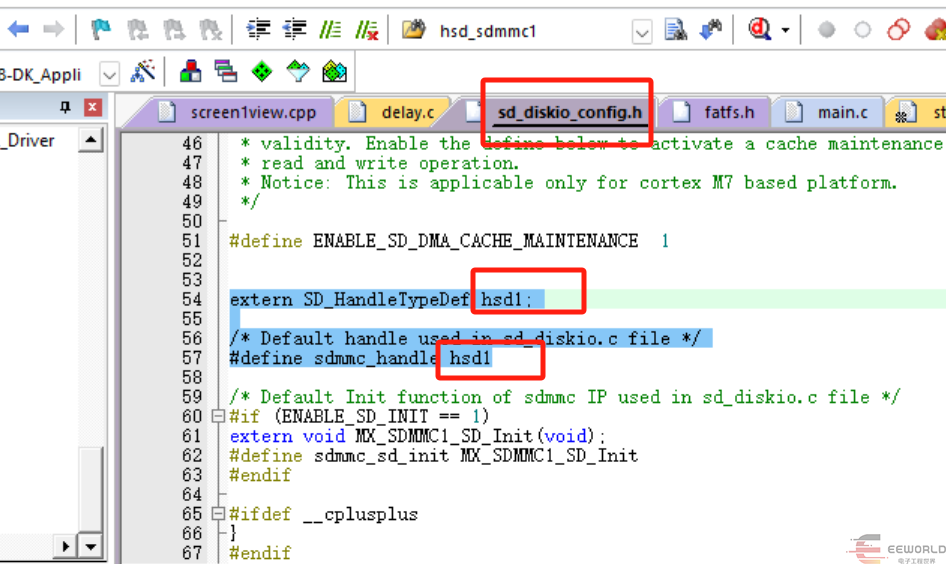Launch the Pack Installer
This screenshot has width=946, height=564.
[x=334, y=72]
